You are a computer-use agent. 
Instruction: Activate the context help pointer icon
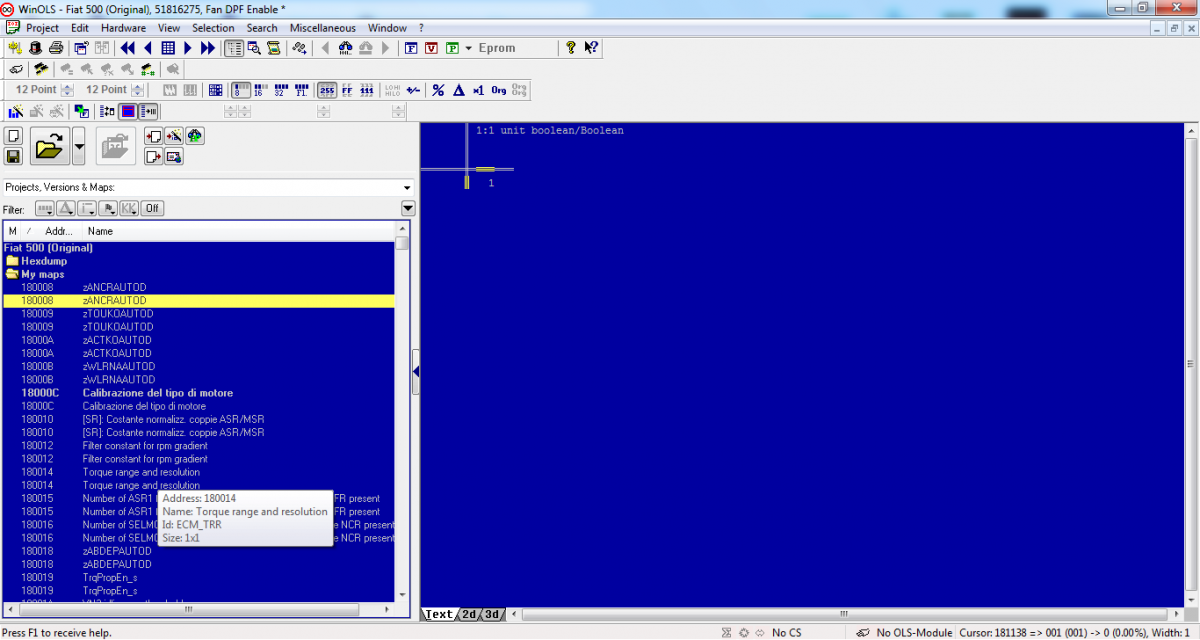tap(591, 47)
